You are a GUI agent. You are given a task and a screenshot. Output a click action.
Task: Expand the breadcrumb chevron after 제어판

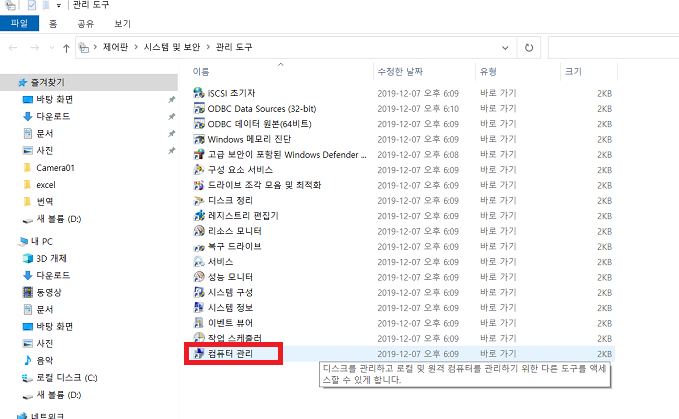coord(136,47)
